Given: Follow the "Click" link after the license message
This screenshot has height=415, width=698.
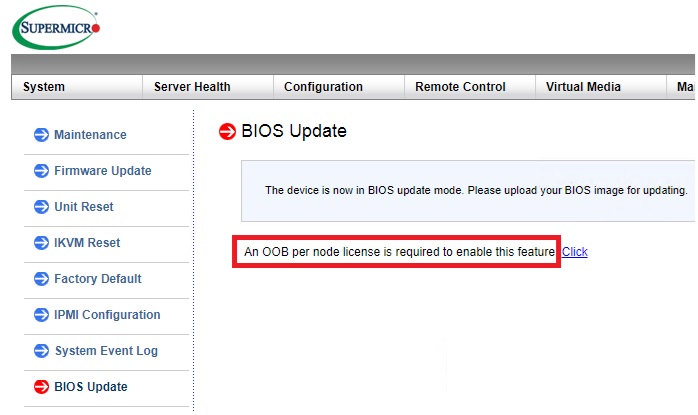Looking at the screenshot, I should [x=574, y=252].
